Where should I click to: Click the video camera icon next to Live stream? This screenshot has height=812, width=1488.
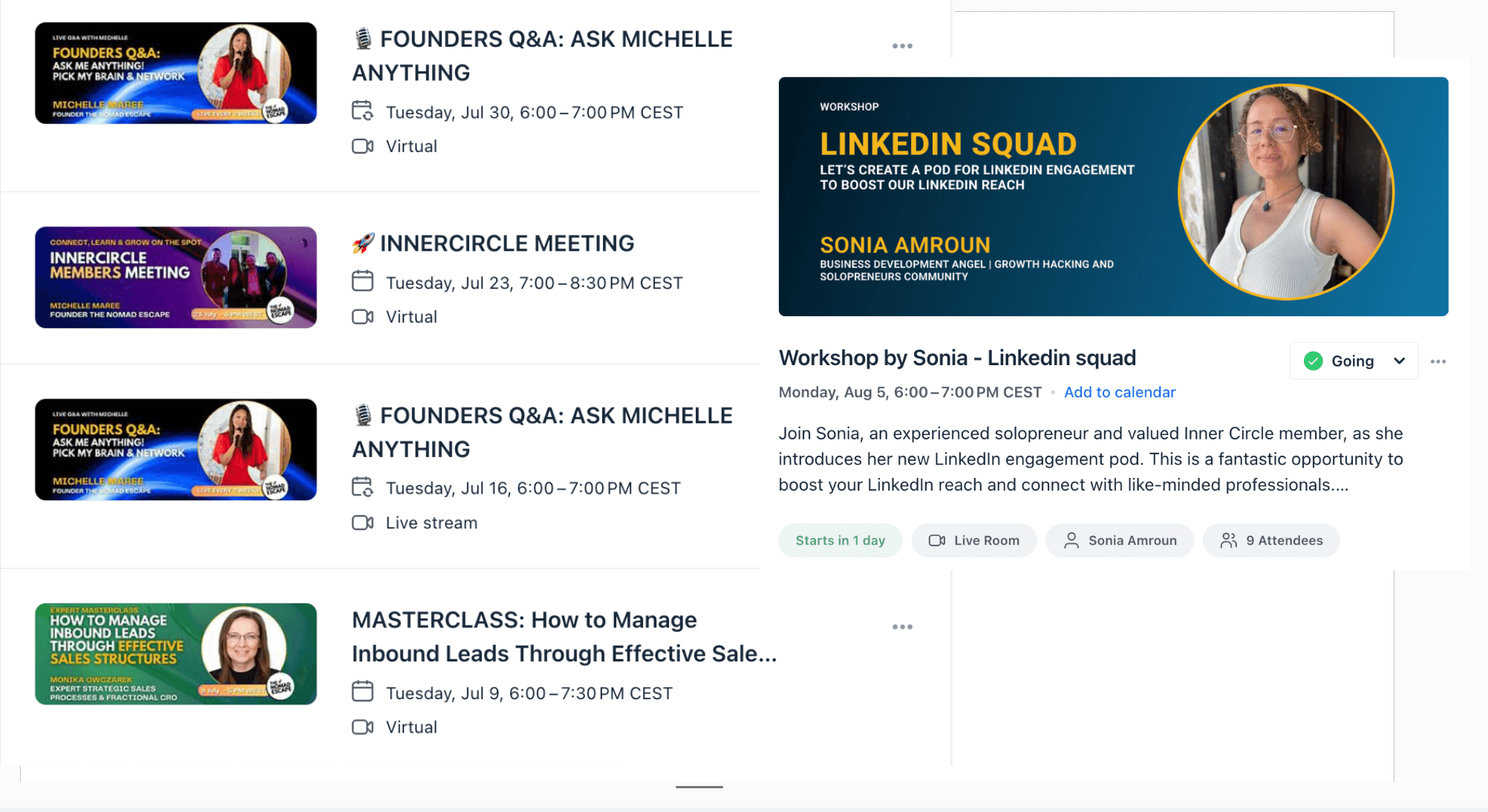(362, 523)
